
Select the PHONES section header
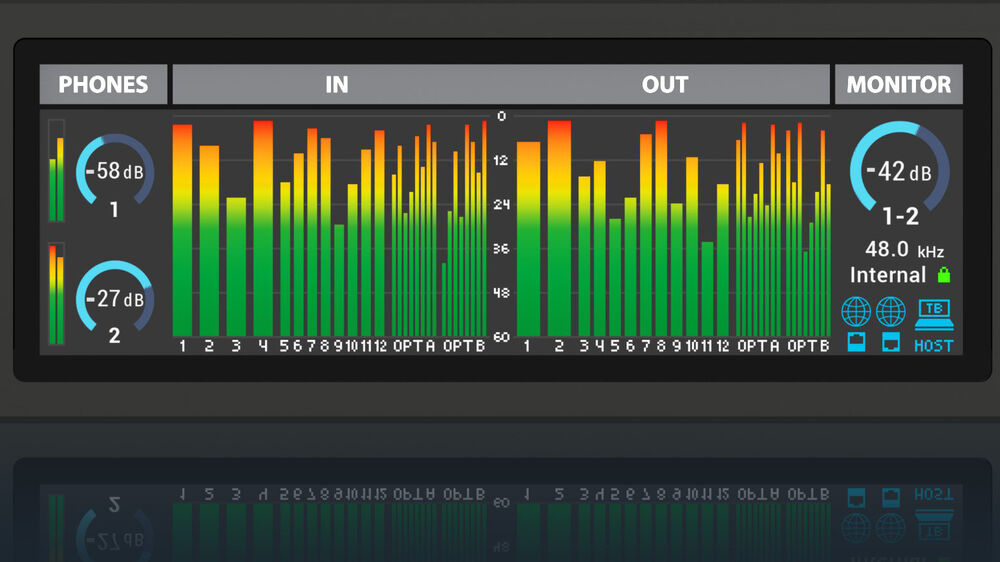pos(103,85)
